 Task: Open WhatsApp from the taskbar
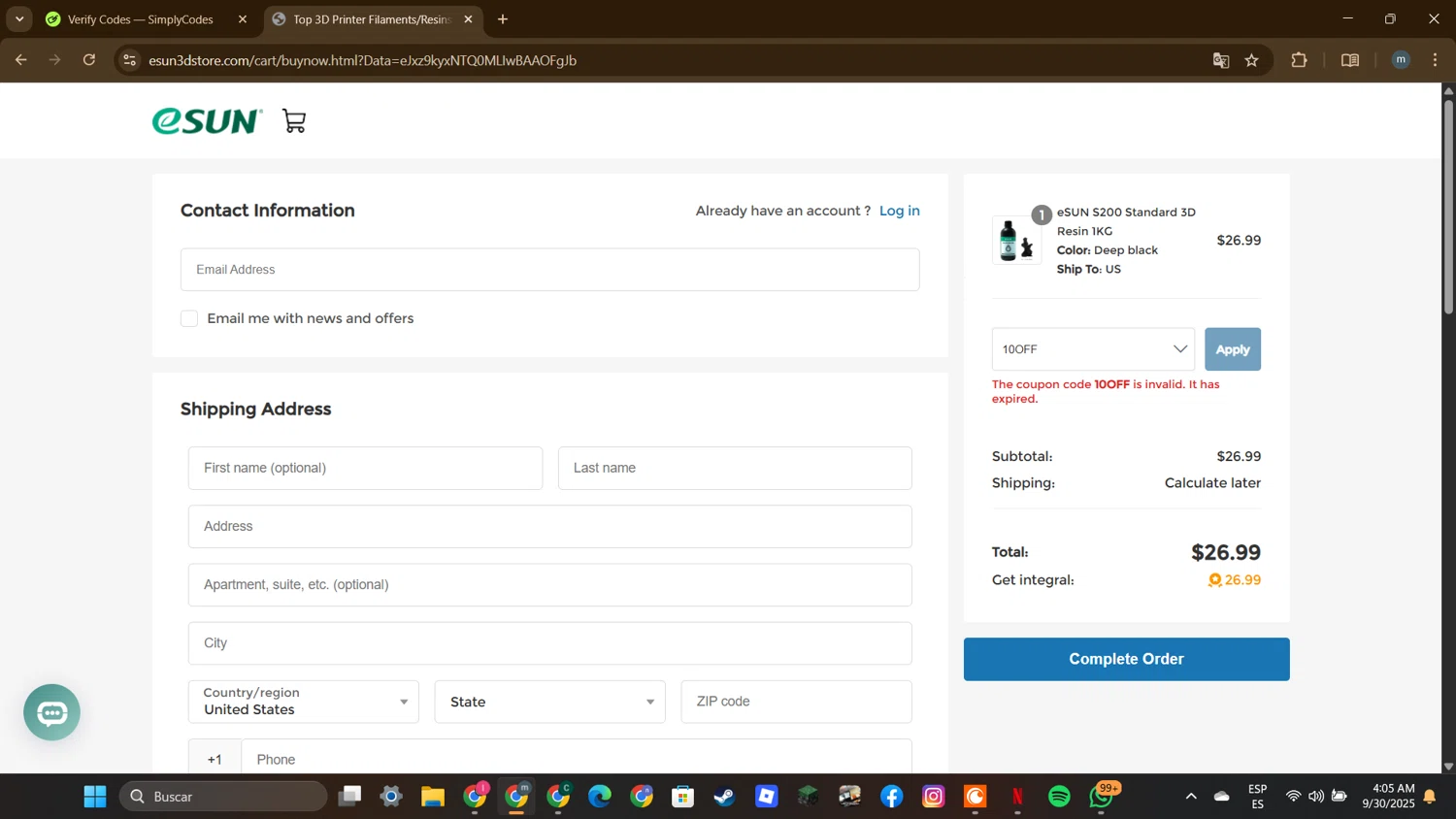tap(1102, 797)
